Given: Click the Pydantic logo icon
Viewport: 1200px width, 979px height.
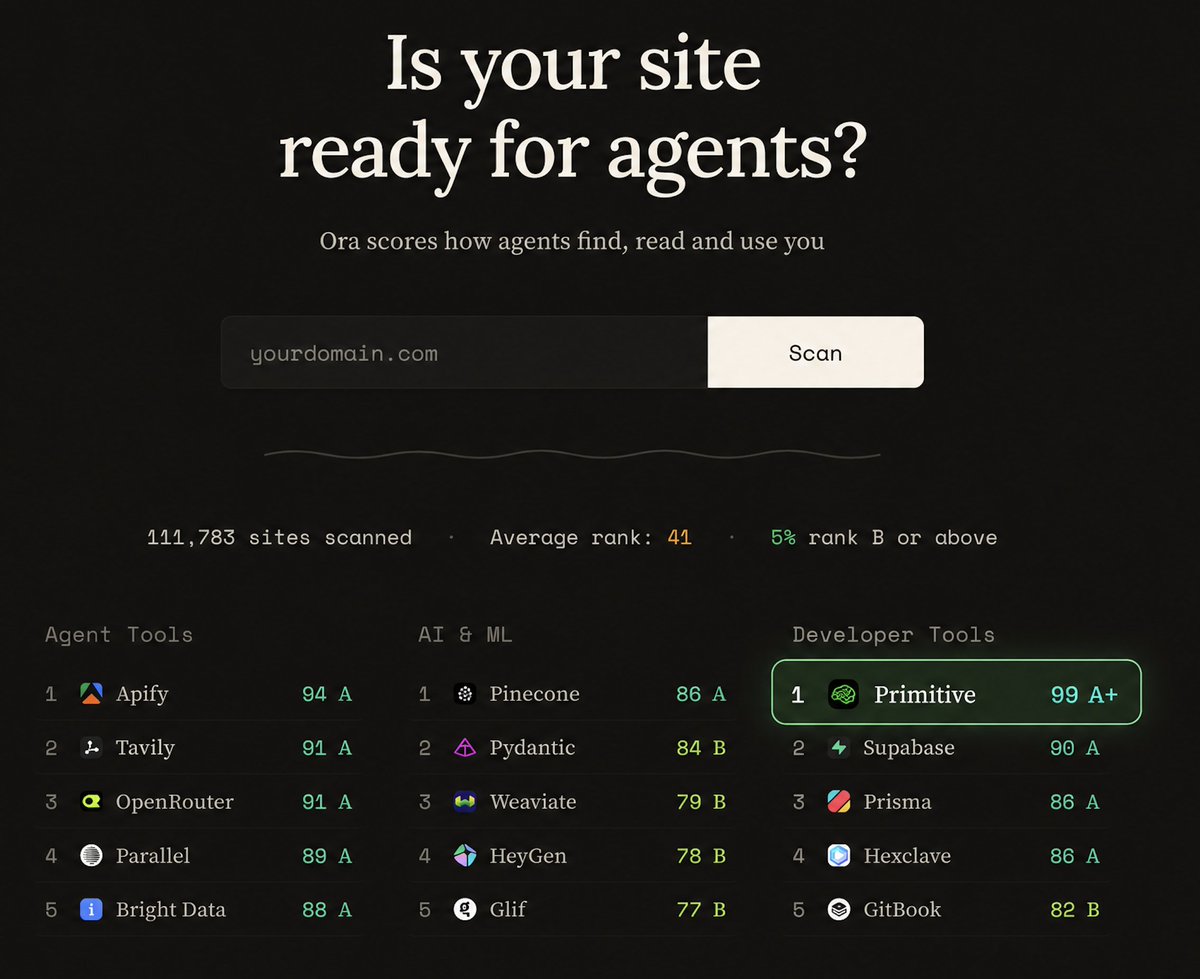Looking at the screenshot, I should (x=465, y=748).
